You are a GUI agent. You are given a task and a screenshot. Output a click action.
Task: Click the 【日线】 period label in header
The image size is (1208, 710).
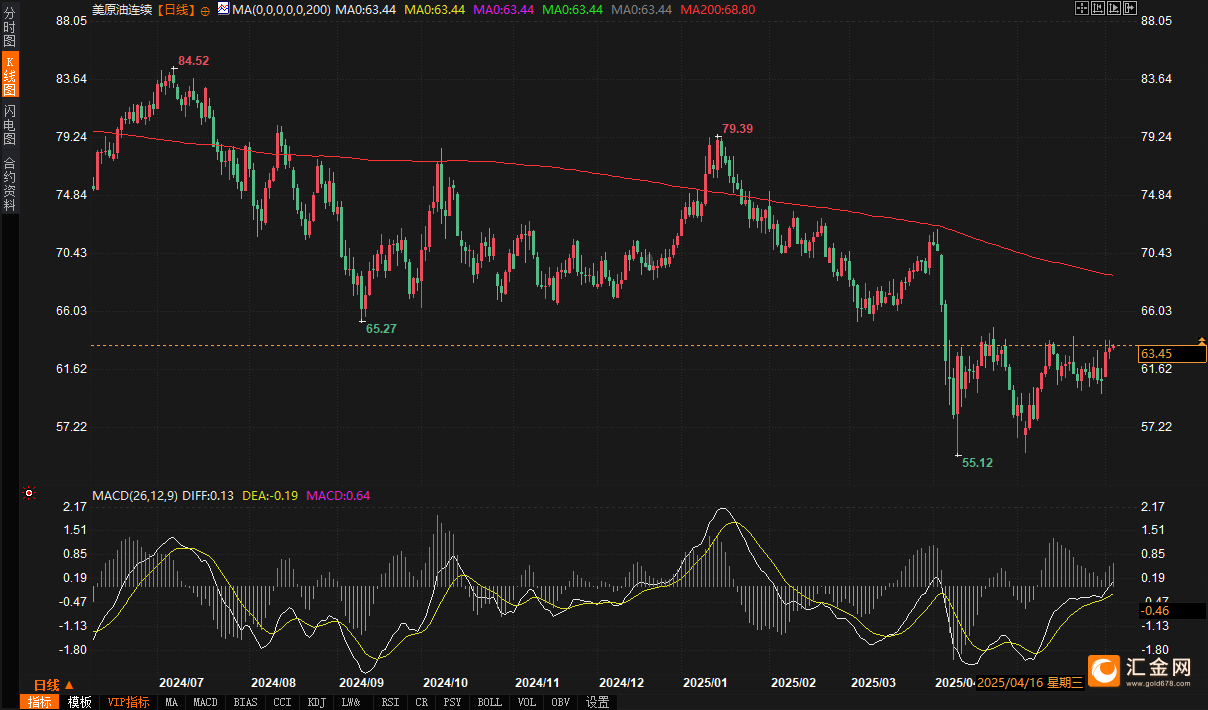pos(178,9)
